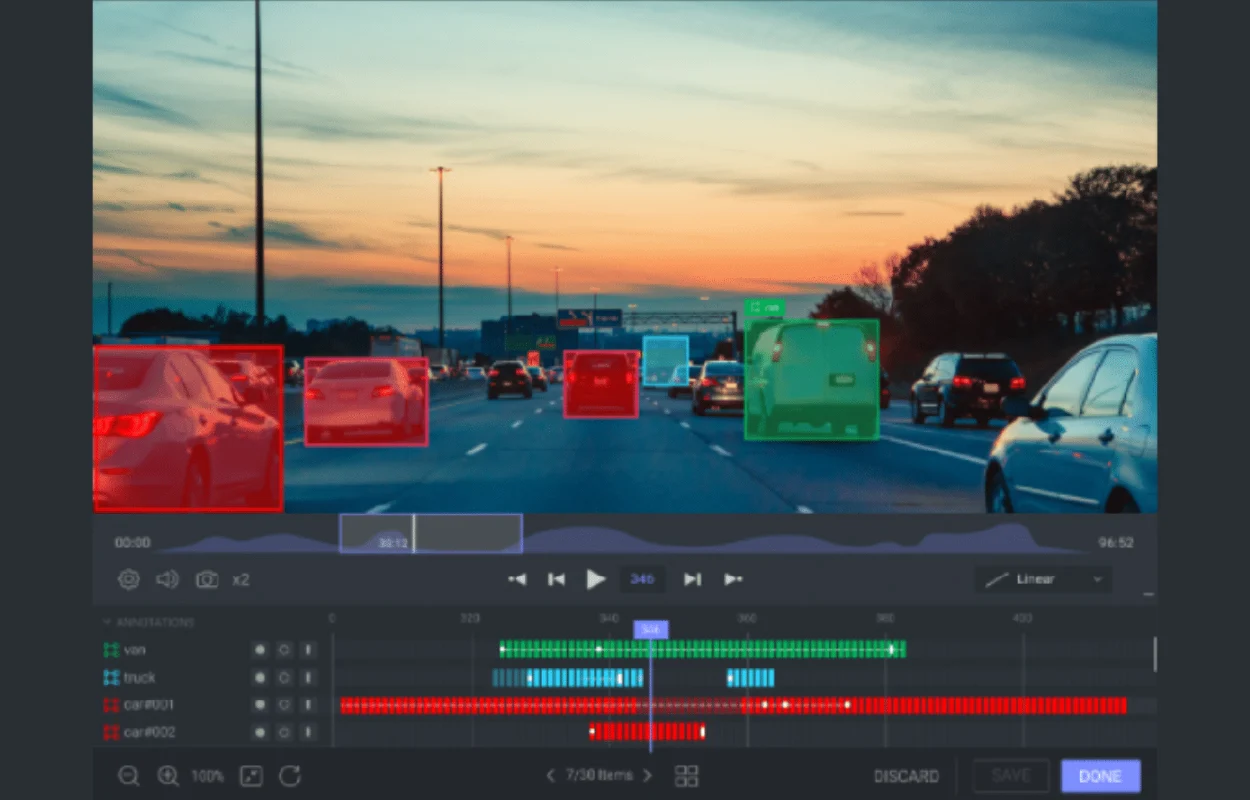1250x800 pixels.
Task: Open the settings gear near the timeline
Action: [128, 579]
